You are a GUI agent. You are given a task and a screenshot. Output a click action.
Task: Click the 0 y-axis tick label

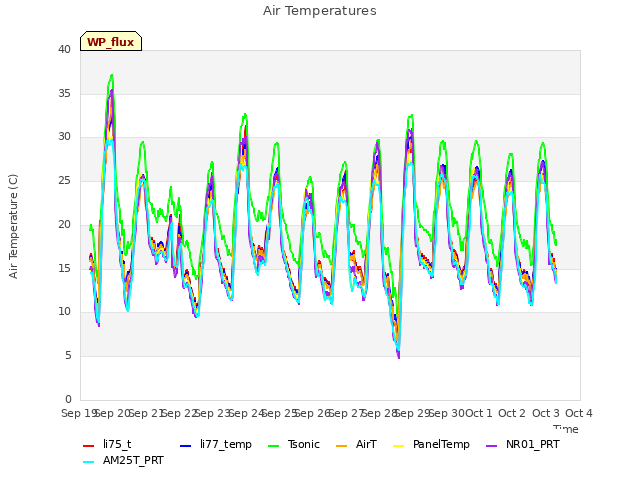pyautogui.click(x=68, y=399)
